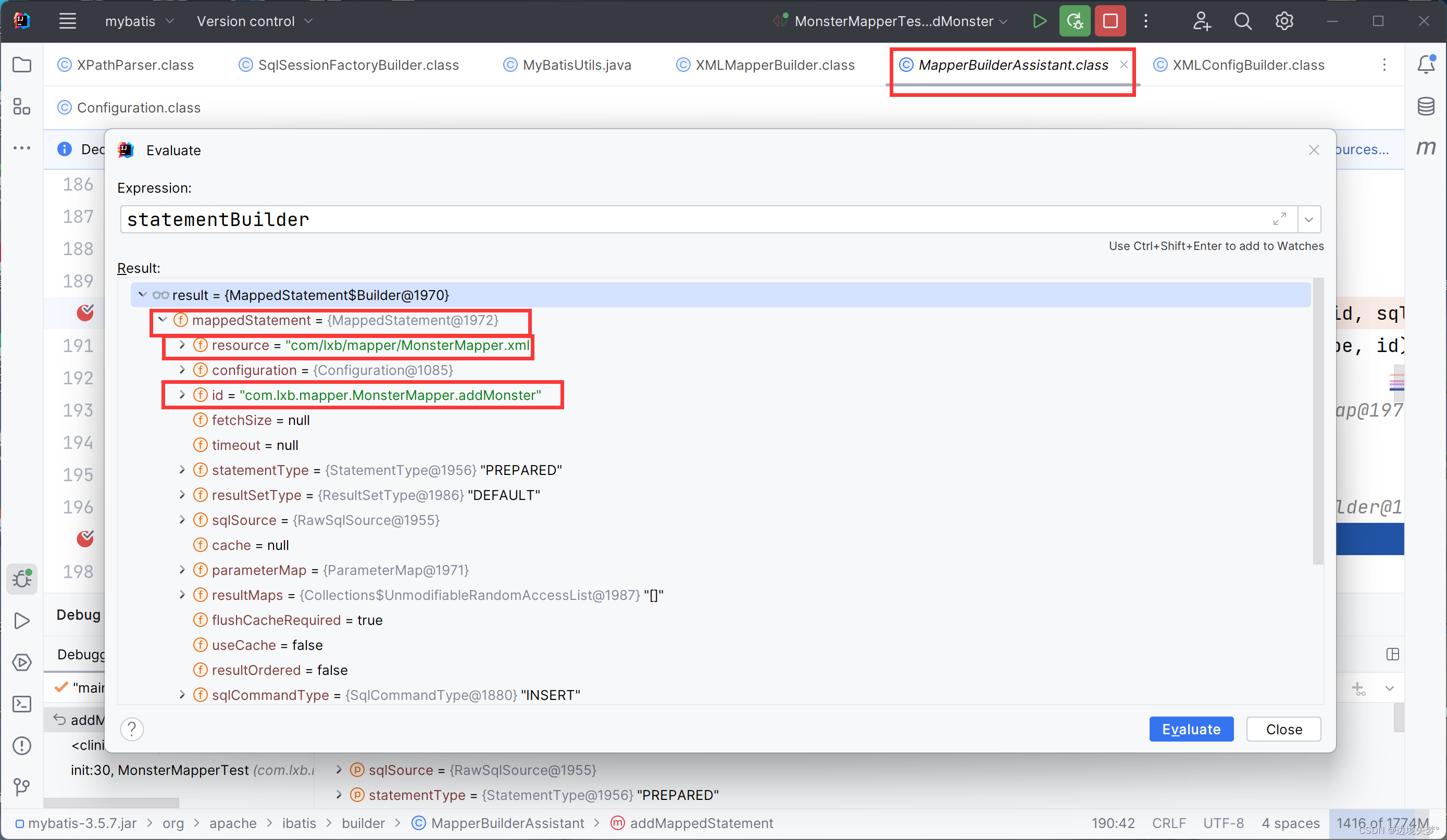
Task: Open the Maven tool window icon
Action: [x=1426, y=148]
